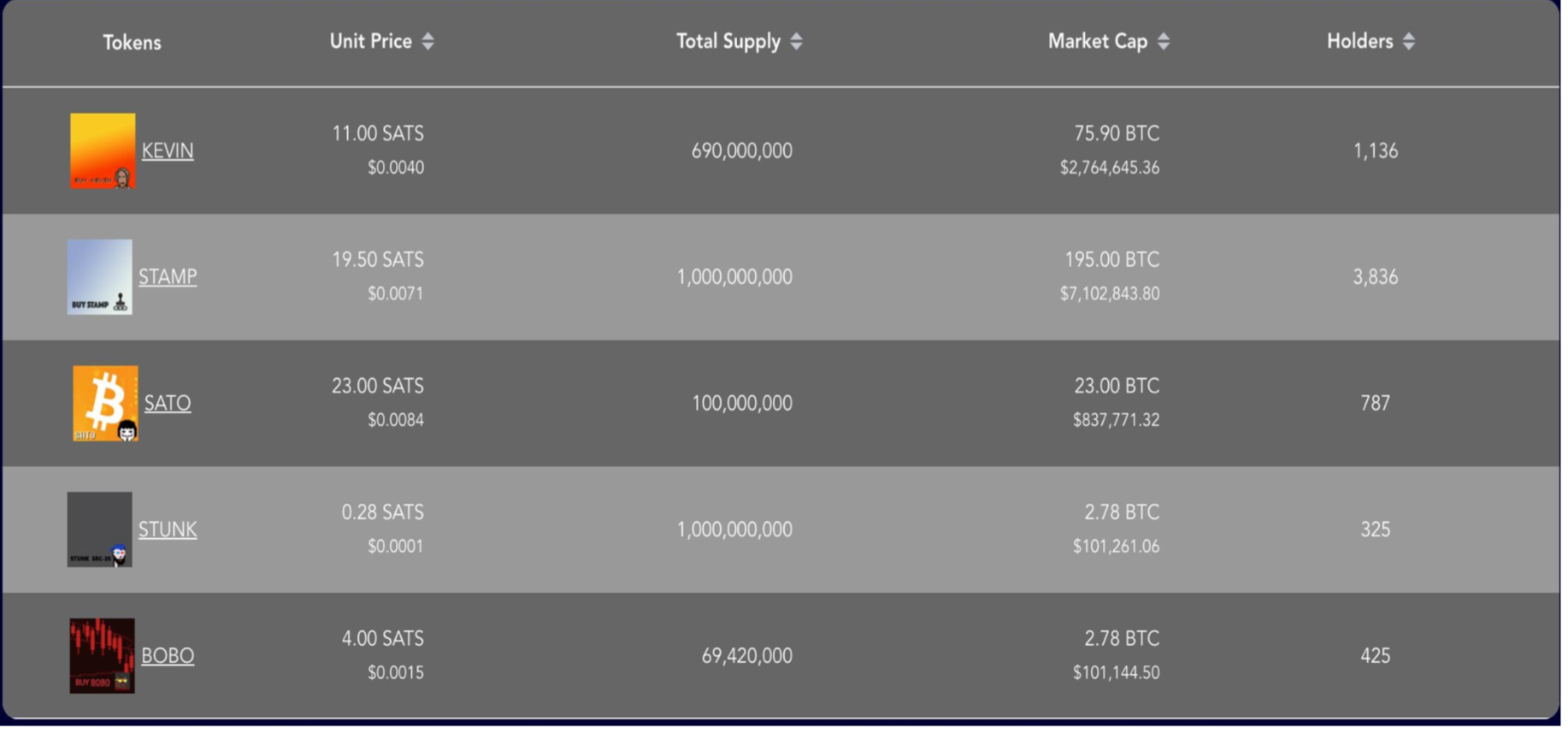Click the Tokens column header
Screen dimensions: 1568x734
(x=133, y=43)
